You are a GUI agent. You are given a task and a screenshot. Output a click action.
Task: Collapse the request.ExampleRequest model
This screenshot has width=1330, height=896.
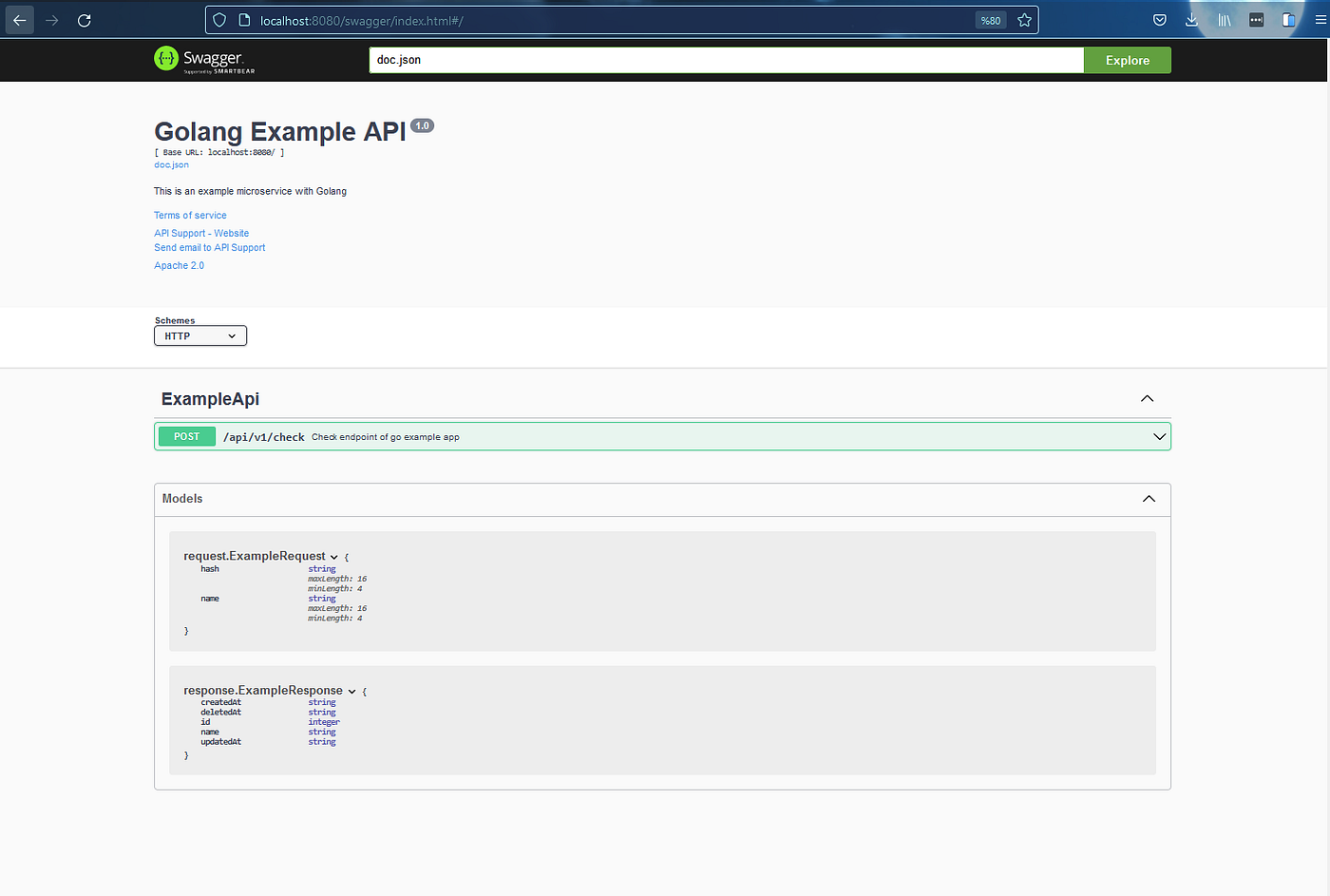point(333,557)
